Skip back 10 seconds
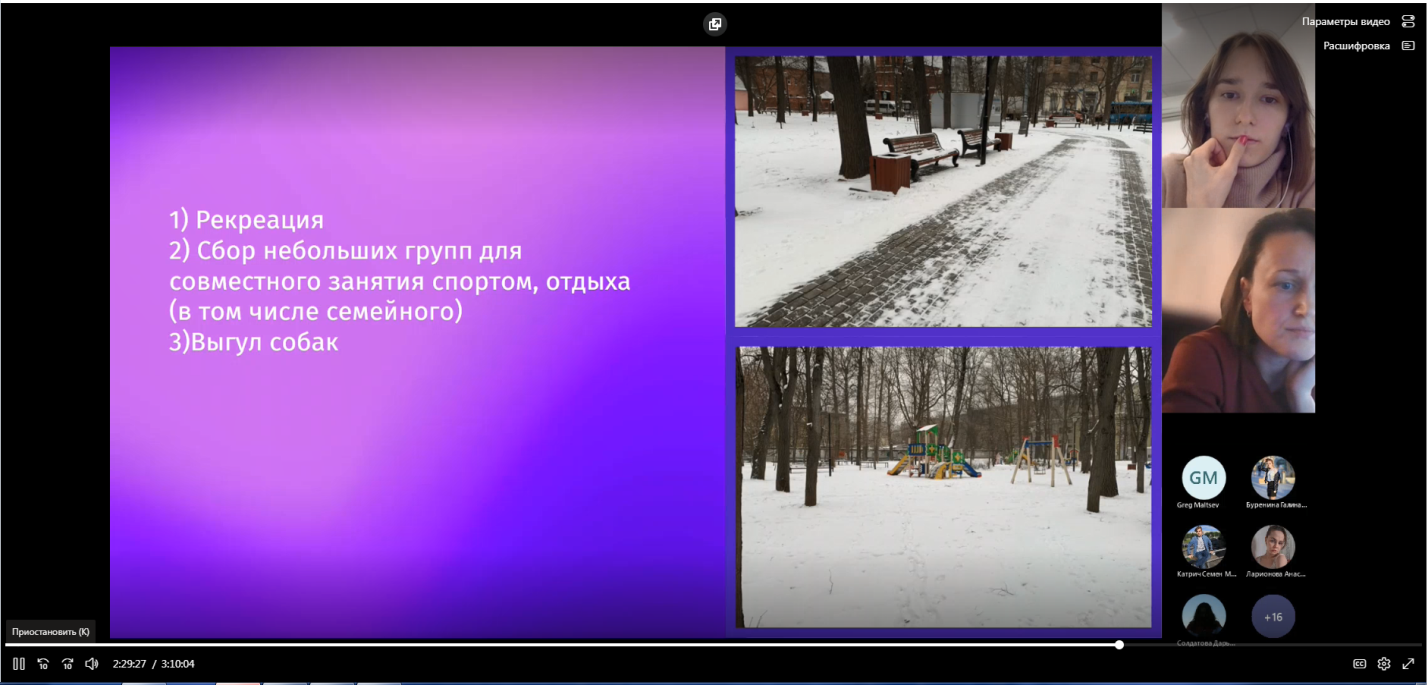1428x685 pixels. pyautogui.click(x=43, y=663)
